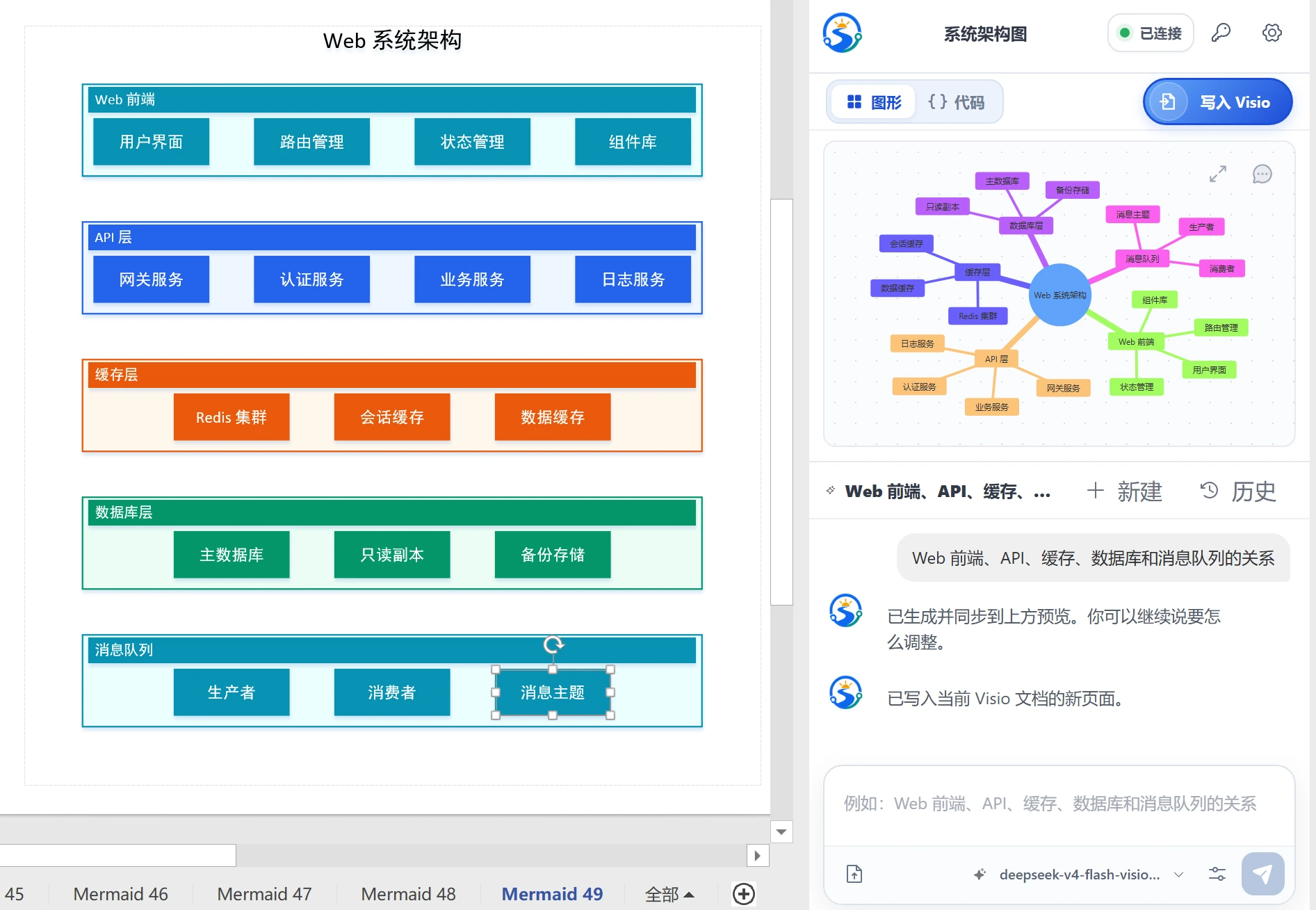The width and height of the screenshot is (1316, 910).
Task: Open the Mermaid 48 page tab
Action: 408,894
